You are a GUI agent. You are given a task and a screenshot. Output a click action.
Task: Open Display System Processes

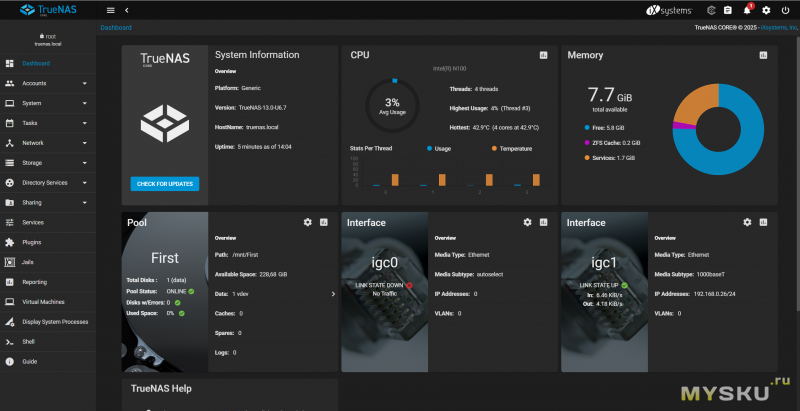click(48, 322)
